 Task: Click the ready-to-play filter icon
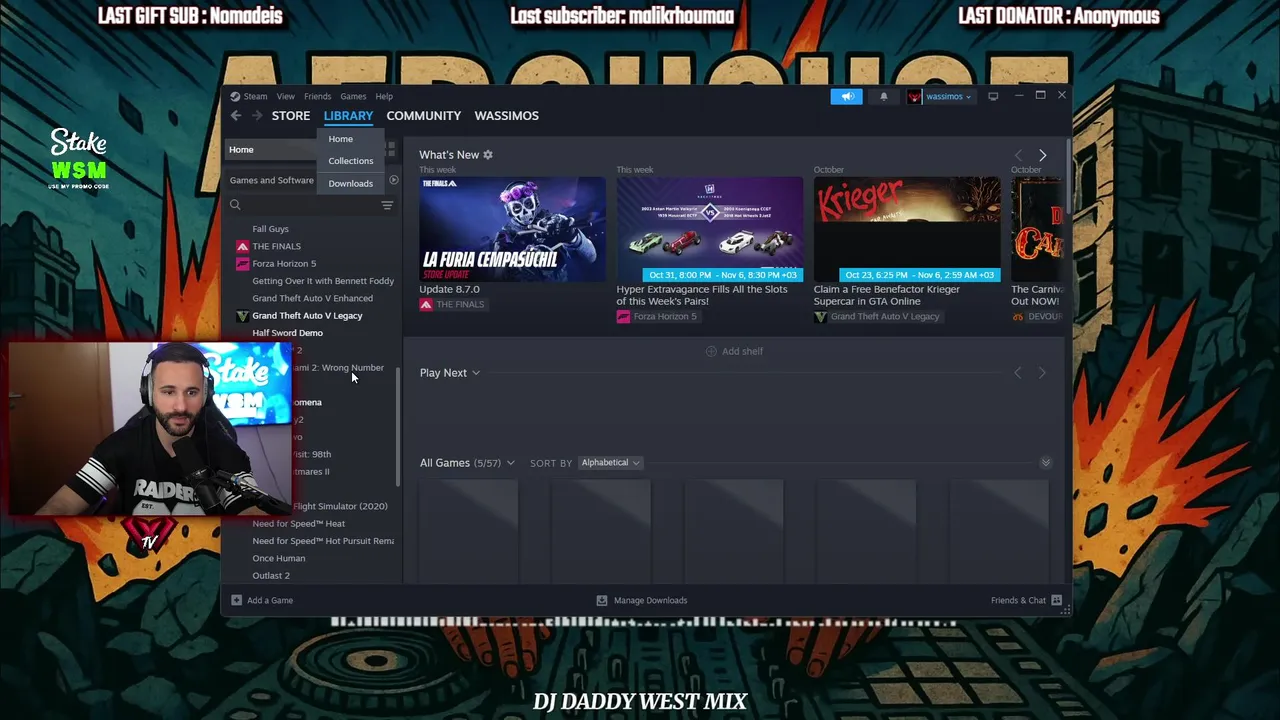click(x=394, y=180)
